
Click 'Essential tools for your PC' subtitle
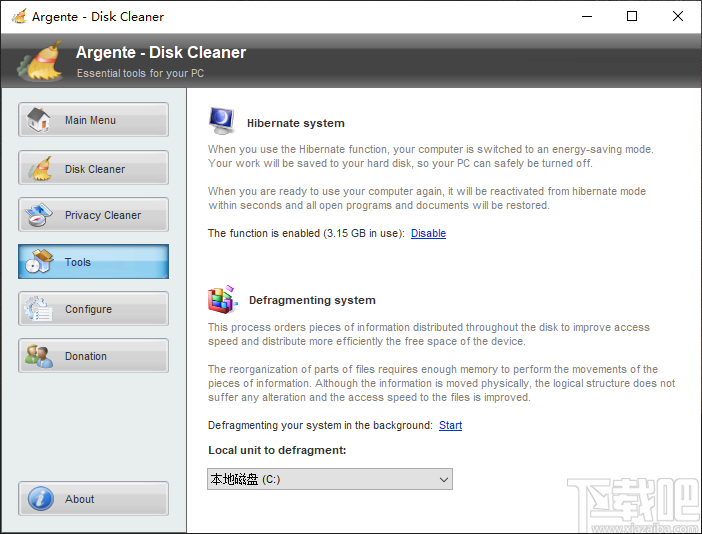pyautogui.click(x=140, y=73)
